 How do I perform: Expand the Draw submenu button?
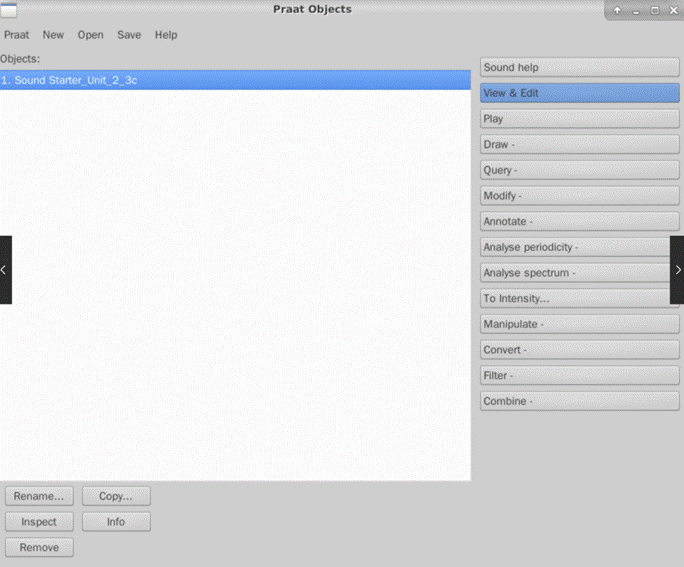[x=580, y=144]
